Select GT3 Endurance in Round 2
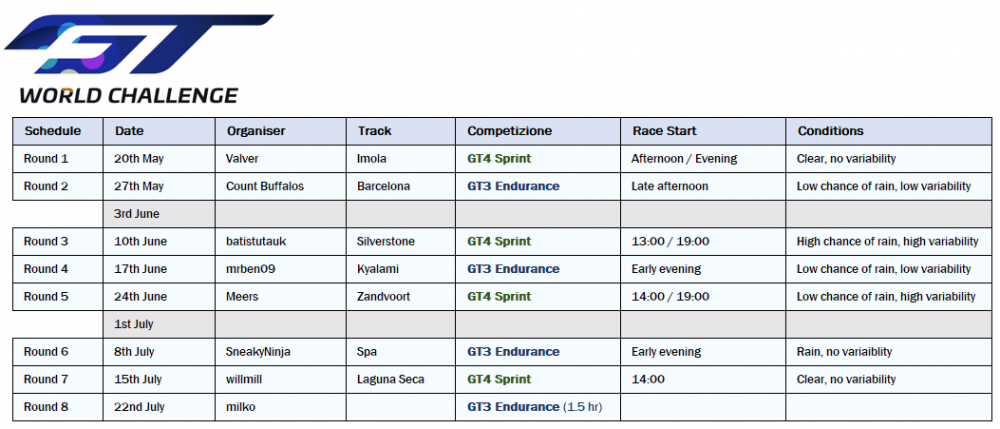Image resolution: width=1000 pixels, height=429 pixels. point(513,186)
